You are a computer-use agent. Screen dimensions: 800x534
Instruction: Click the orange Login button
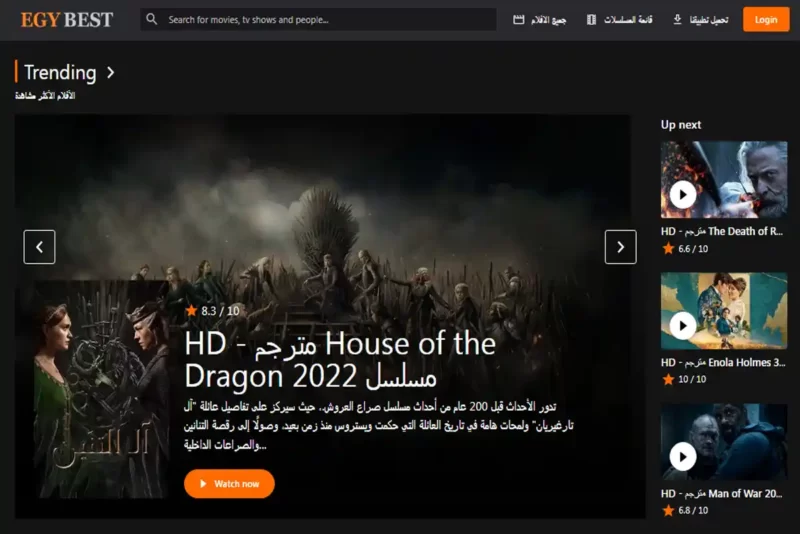766,19
